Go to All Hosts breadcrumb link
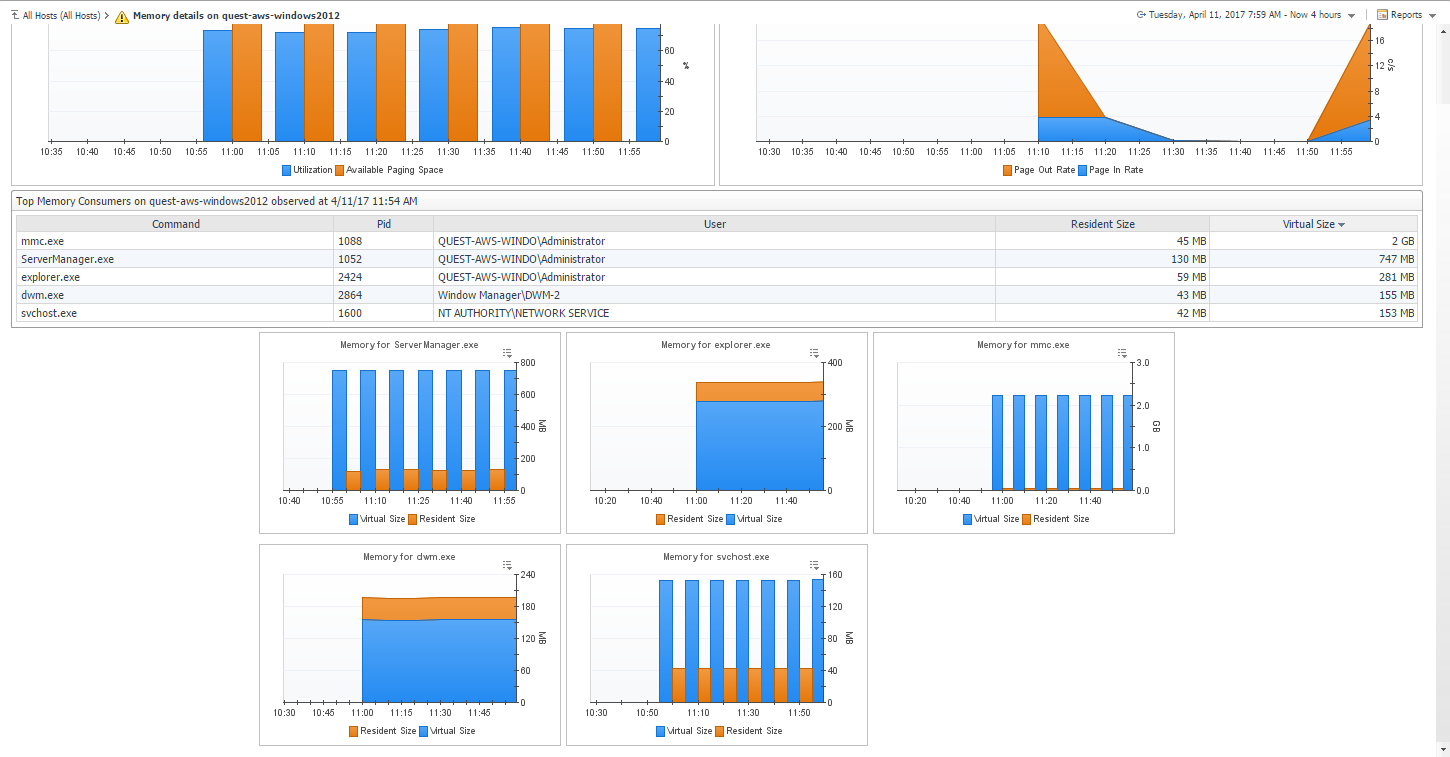Screen dimensions: 1450x757 (x=60, y=16)
